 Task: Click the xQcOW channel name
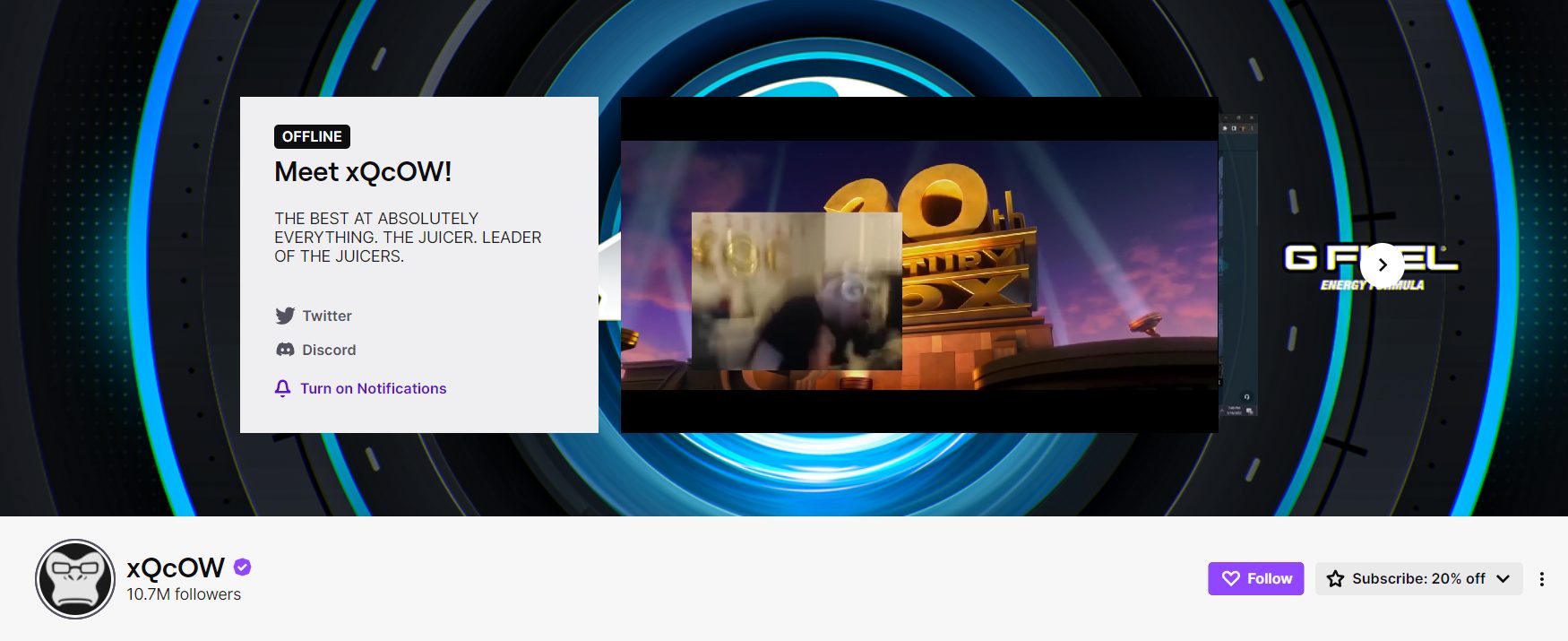point(176,567)
